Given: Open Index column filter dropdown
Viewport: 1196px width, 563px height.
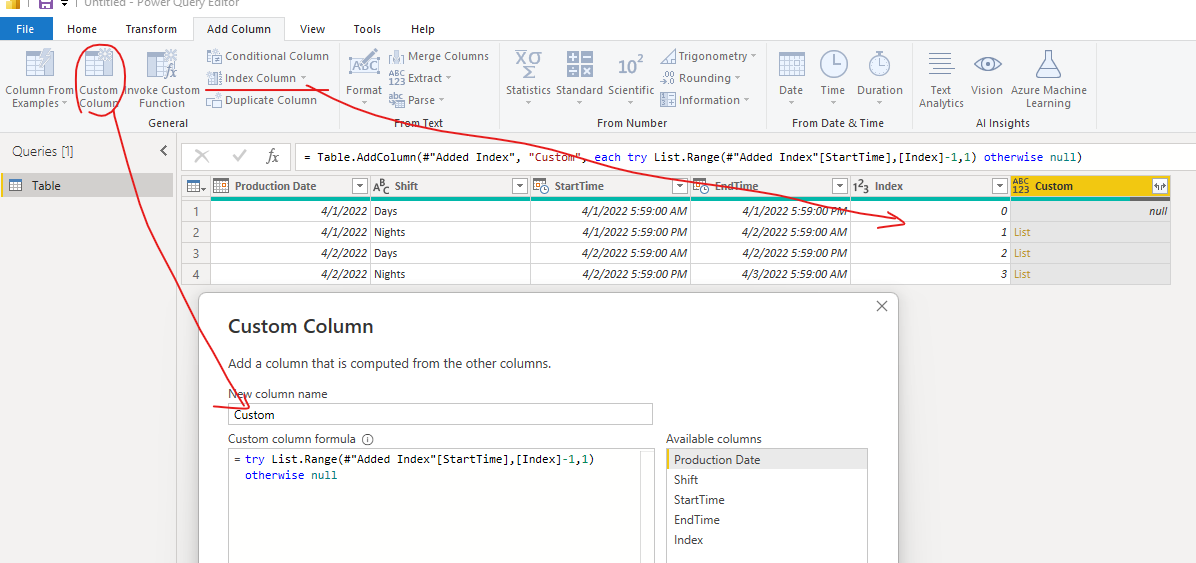Looking at the screenshot, I should click(998, 186).
